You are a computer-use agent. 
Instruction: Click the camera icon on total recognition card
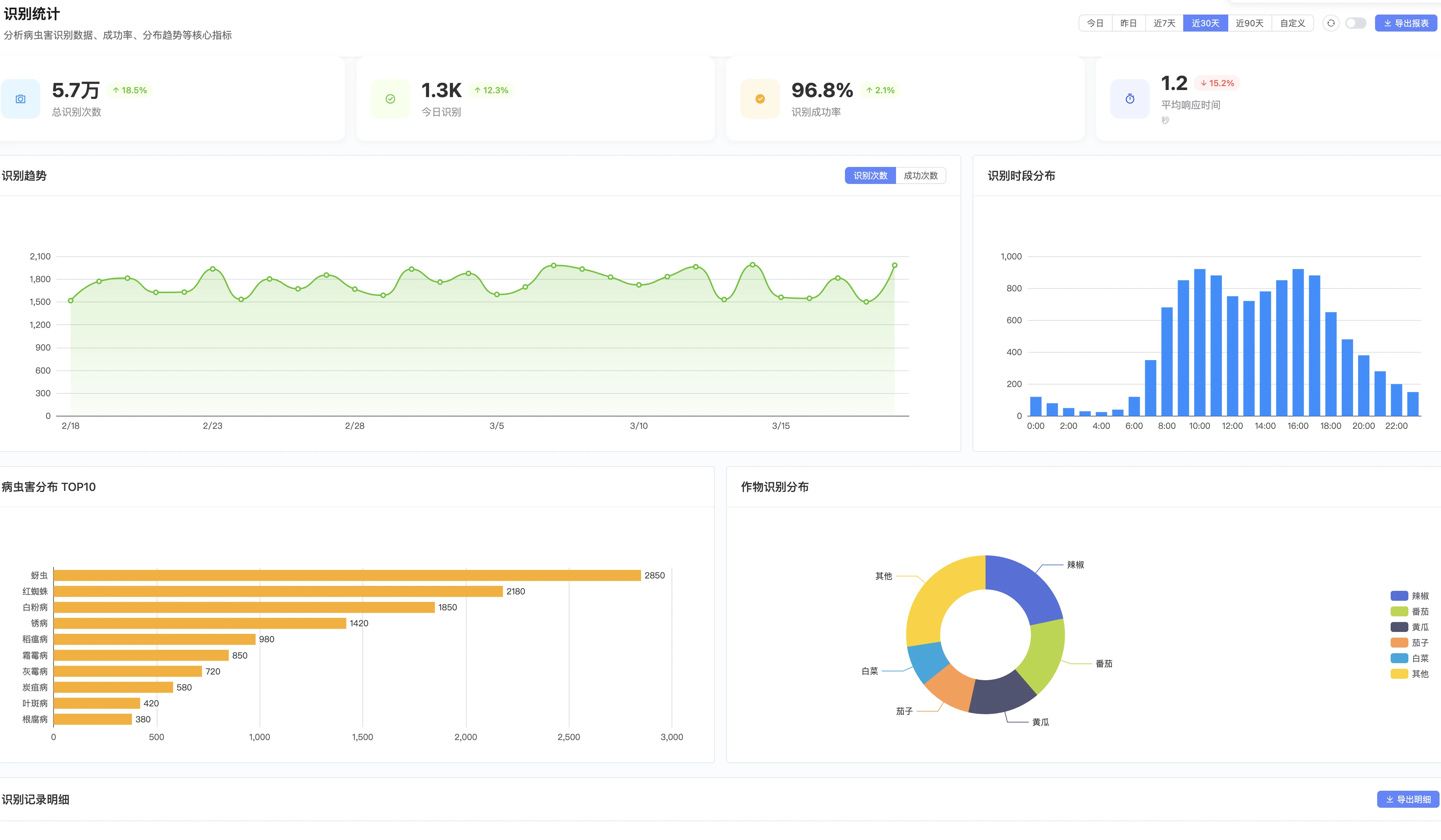[x=21, y=99]
